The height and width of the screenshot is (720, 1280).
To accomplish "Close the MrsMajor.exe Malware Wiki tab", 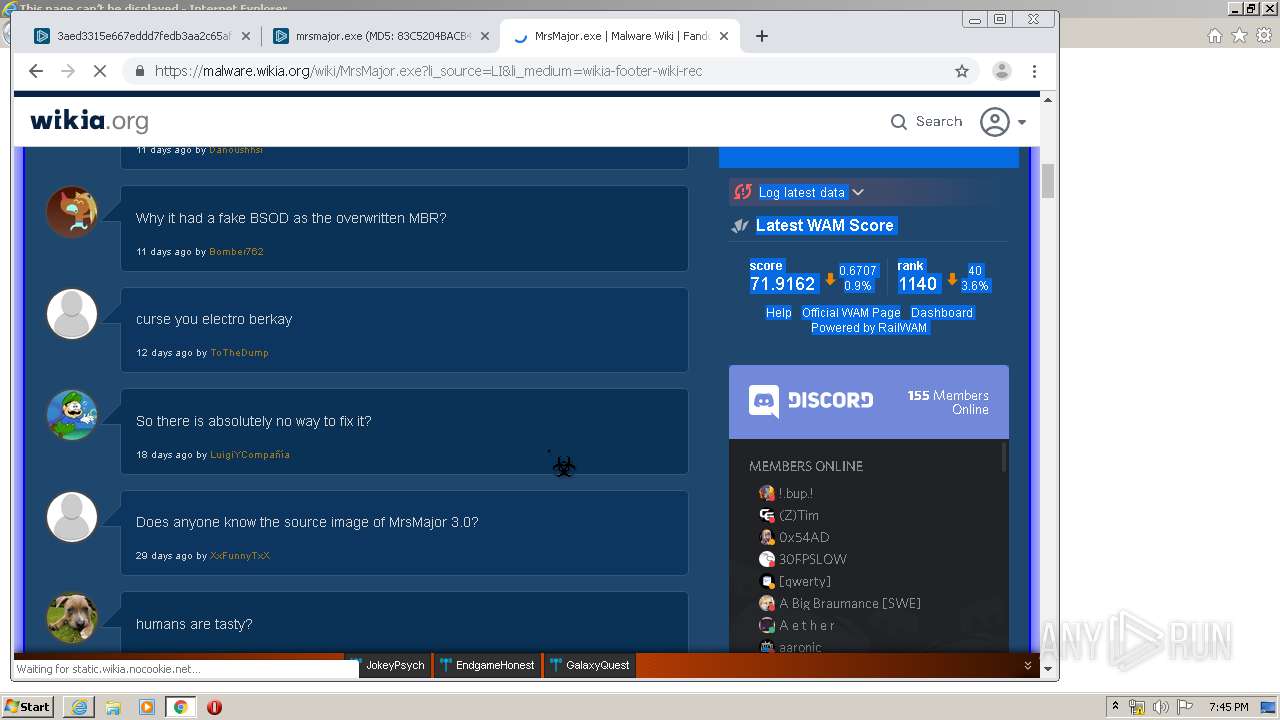I will [x=724, y=36].
